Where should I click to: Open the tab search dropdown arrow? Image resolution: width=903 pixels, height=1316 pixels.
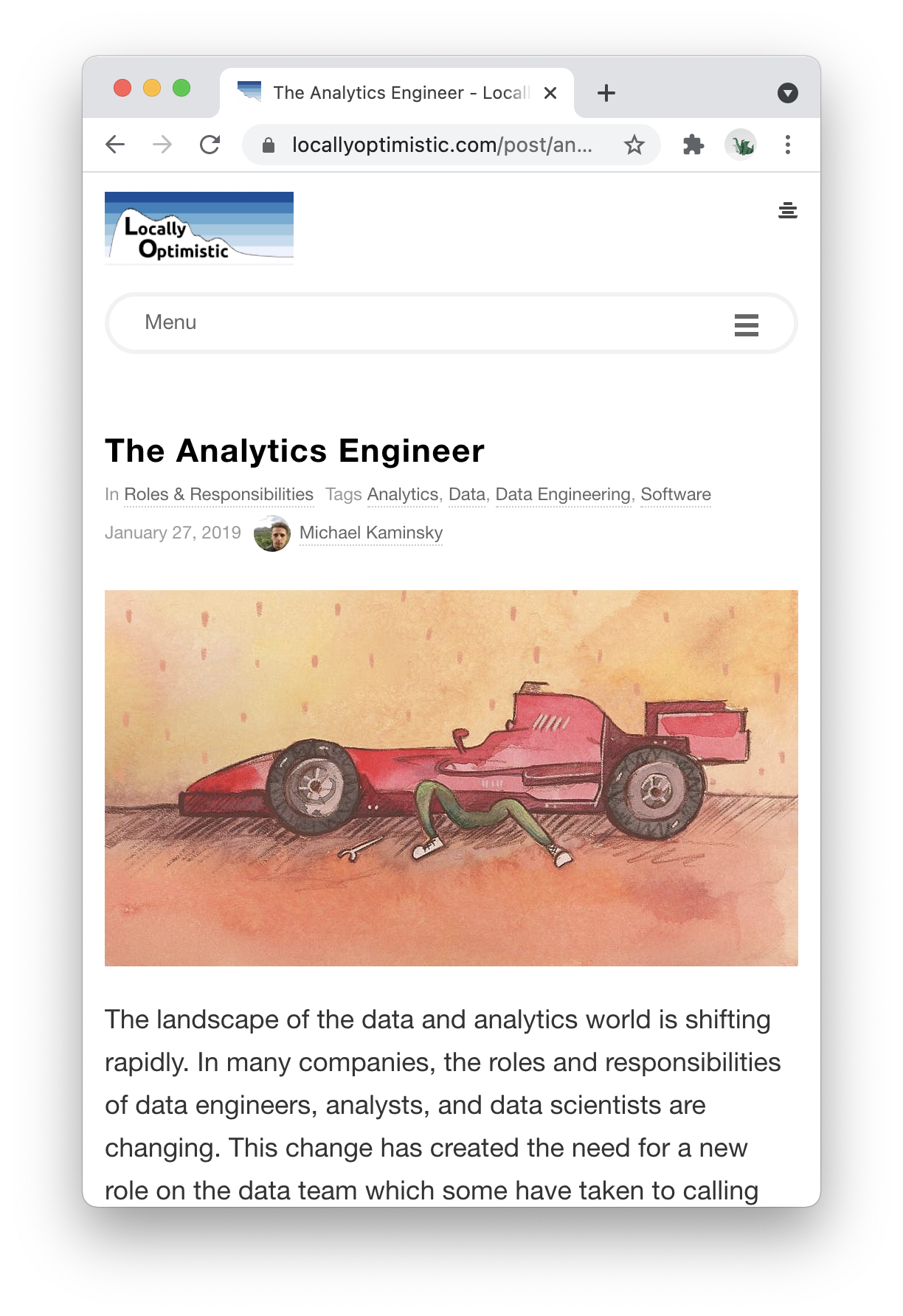pyautogui.click(x=788, y=93)
